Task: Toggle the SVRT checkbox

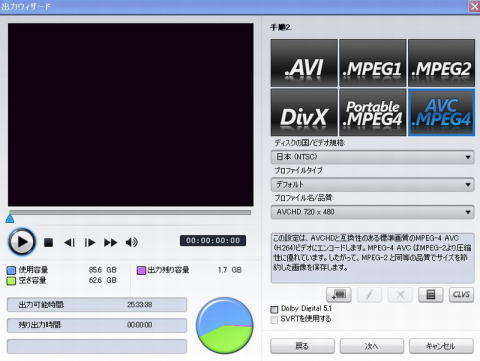Action: point(274,320)
